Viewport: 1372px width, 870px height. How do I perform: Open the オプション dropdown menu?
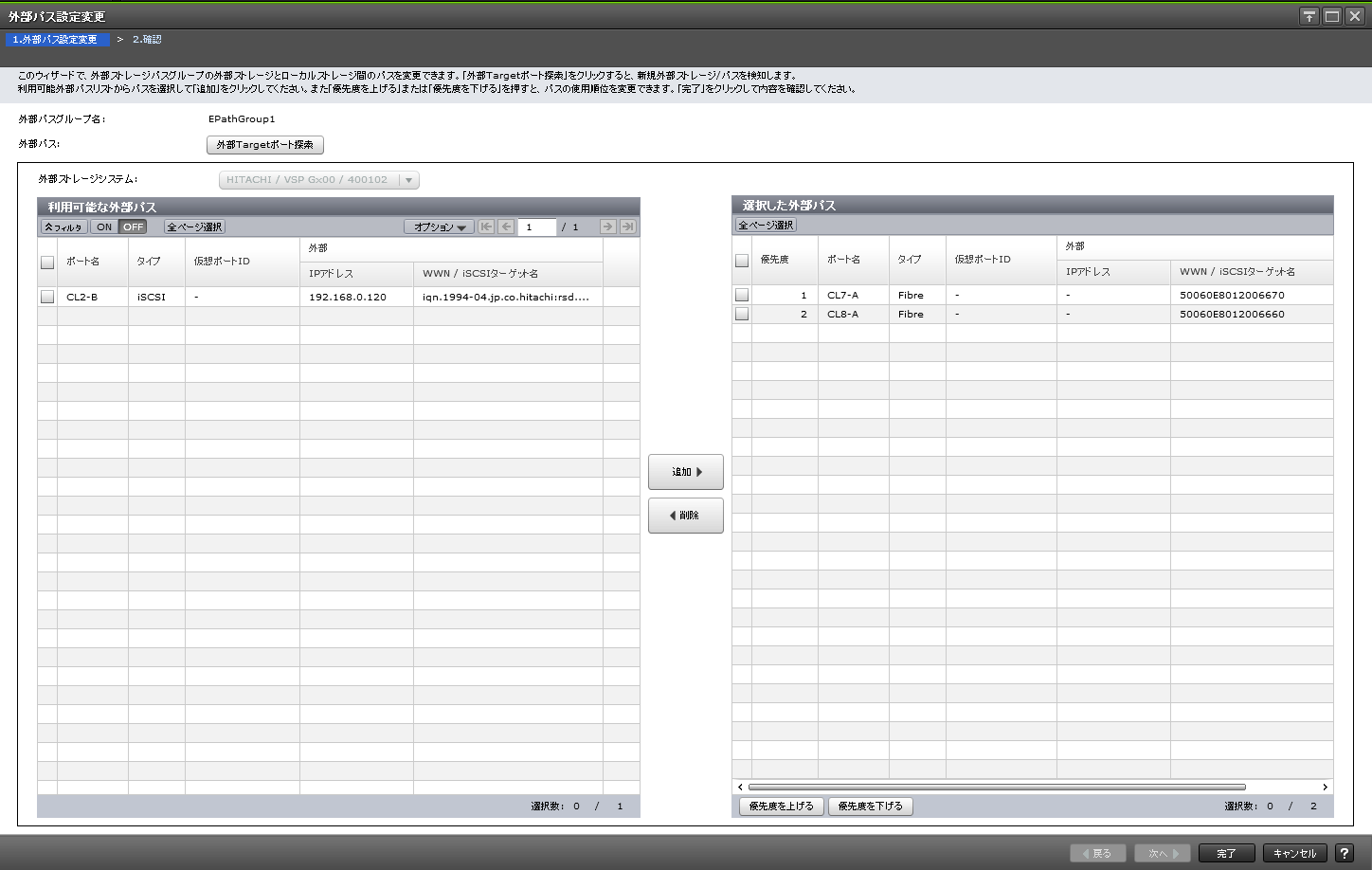[x=440, y=227]
